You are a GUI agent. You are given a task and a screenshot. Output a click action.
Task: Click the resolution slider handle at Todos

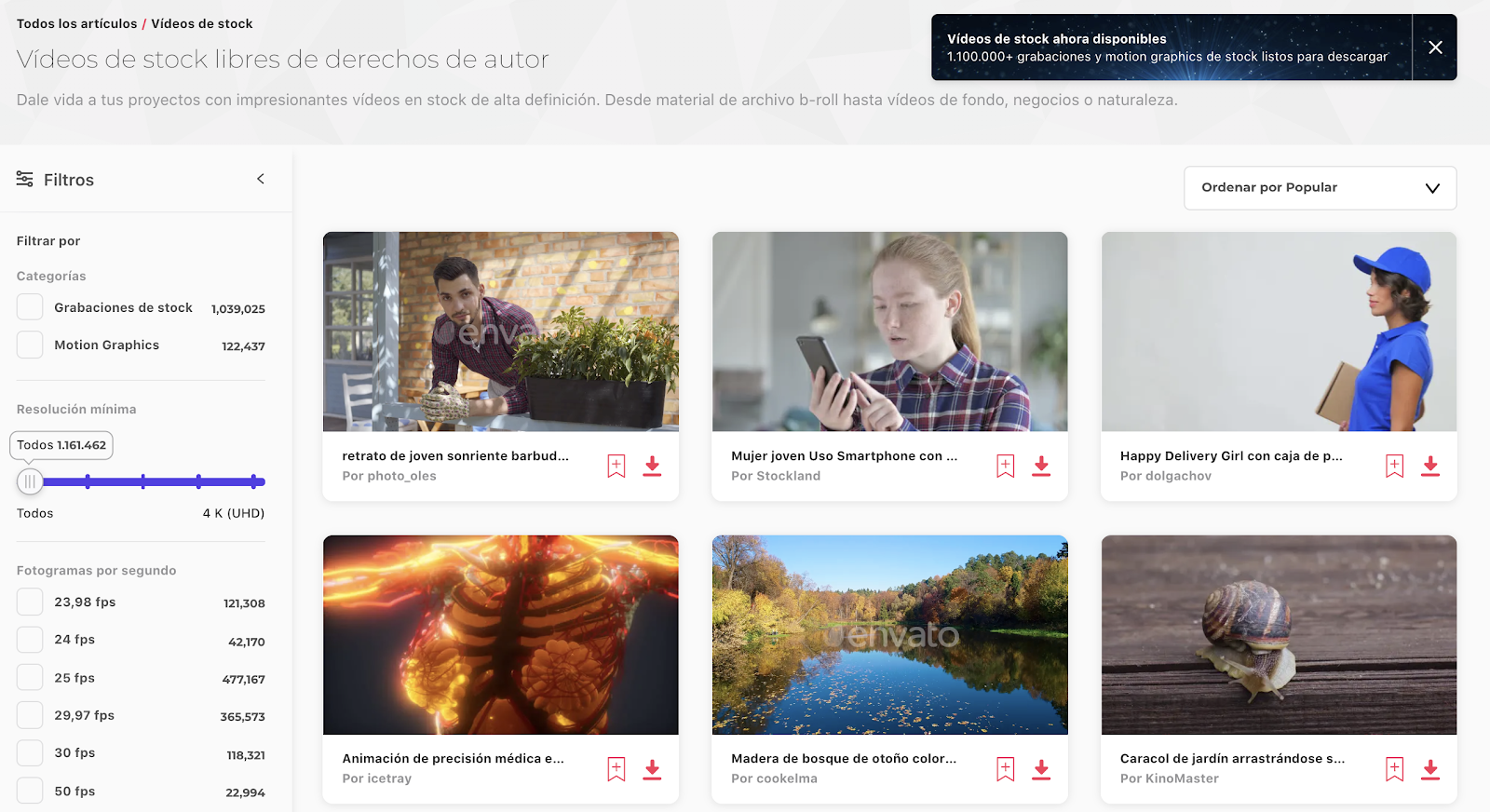coord(30,481)
